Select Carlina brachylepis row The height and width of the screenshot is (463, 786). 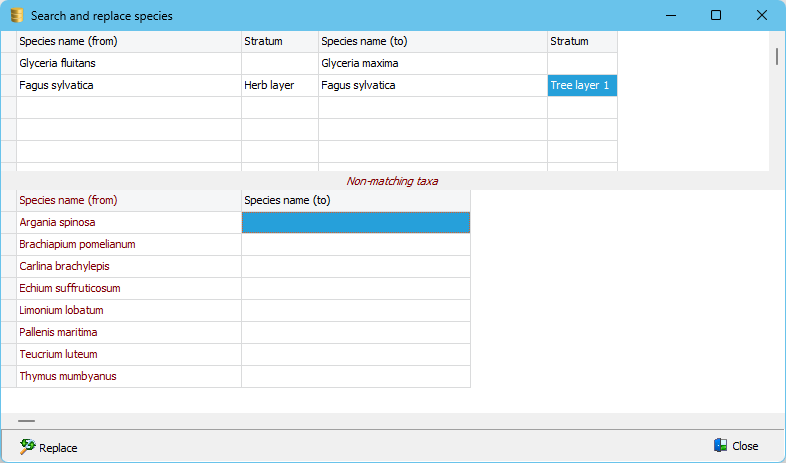(x=129, y=267)
